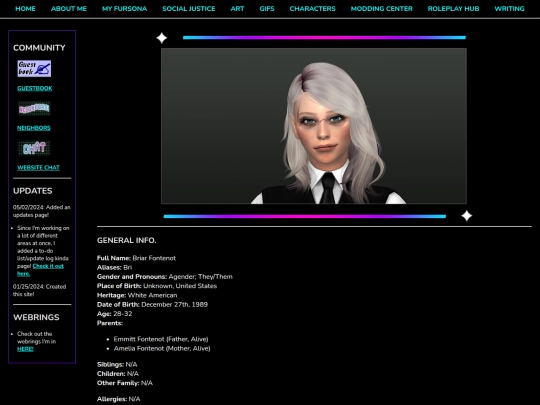Click 'Amelia Fontenot (Mother, Alive)' entry
540x405 pixels.
(x=162, y=349)
